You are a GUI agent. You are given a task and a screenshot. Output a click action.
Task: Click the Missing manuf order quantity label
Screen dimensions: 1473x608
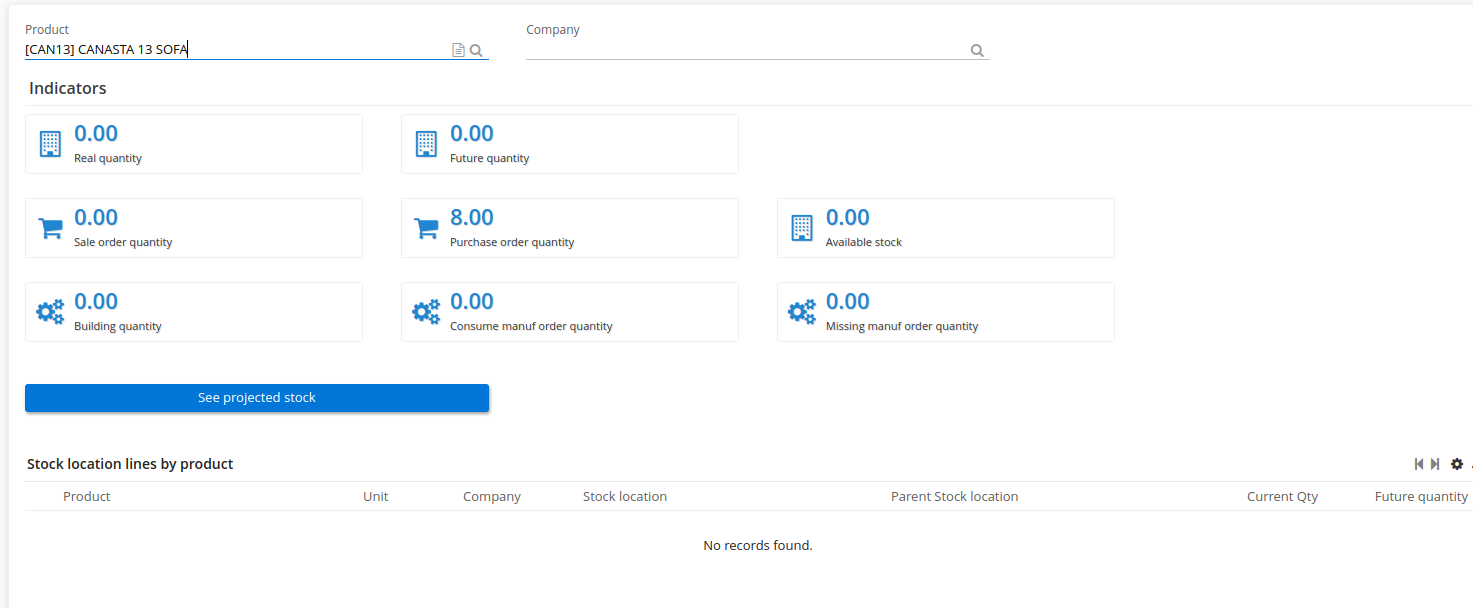click(902, 326)
